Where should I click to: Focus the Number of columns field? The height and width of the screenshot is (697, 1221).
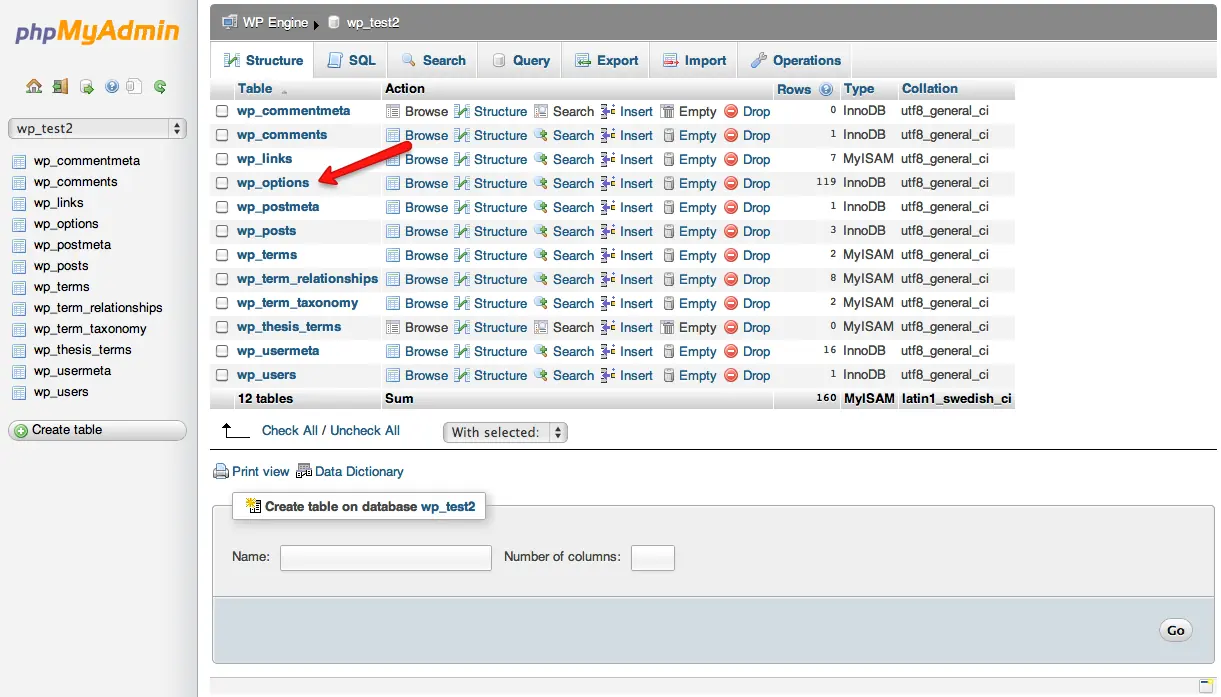(x=653, y=558)
